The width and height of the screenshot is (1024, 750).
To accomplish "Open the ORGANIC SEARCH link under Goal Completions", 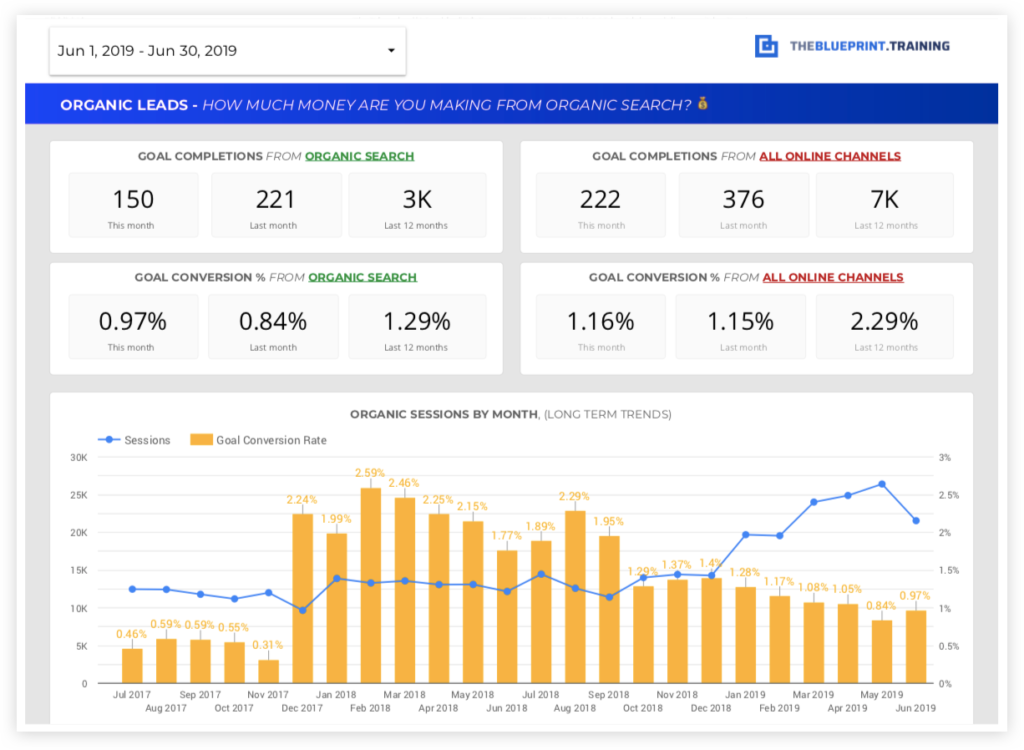I will click(x=359, y=156).
